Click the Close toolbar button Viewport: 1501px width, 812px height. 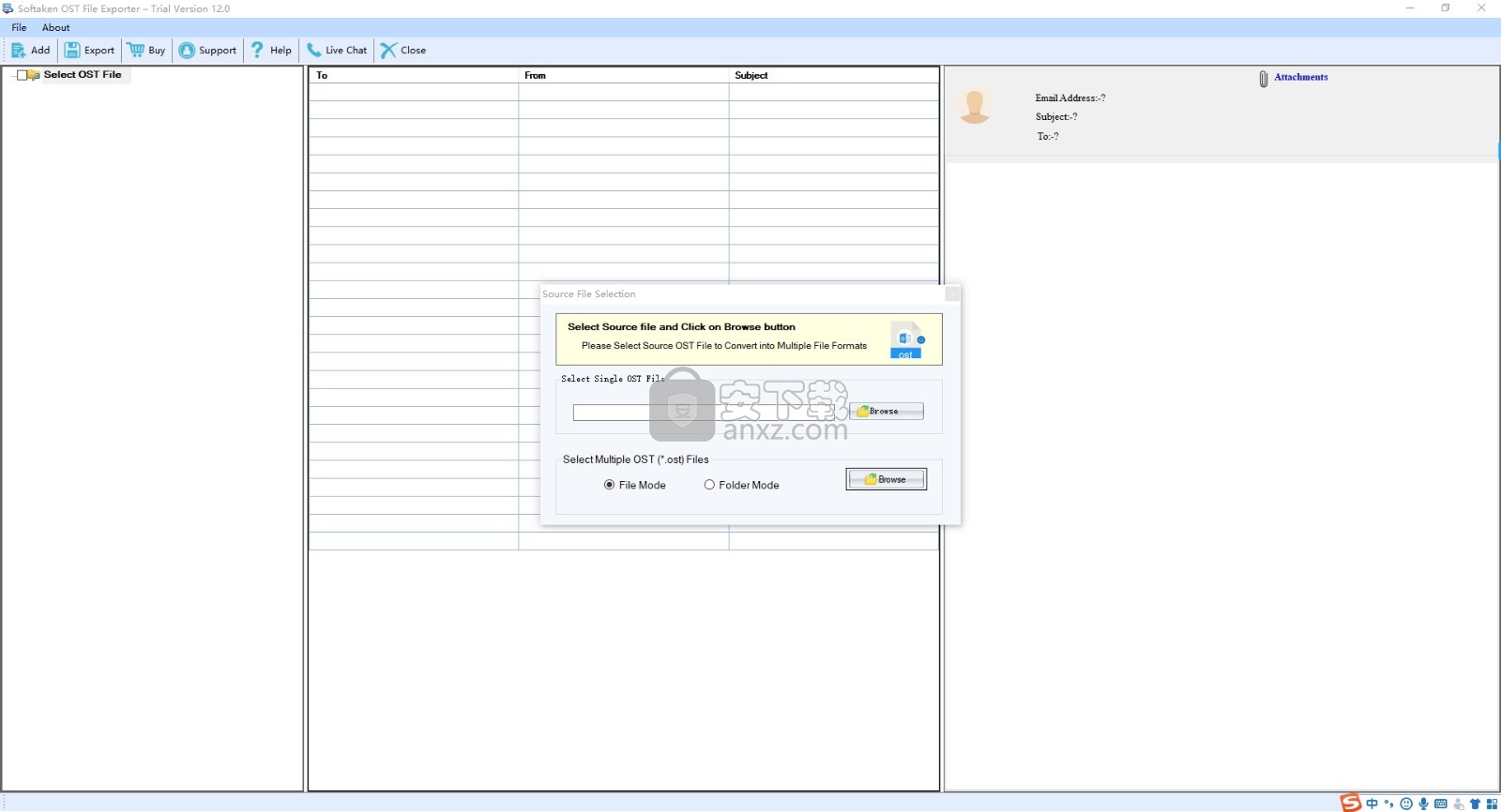[402, 51]
